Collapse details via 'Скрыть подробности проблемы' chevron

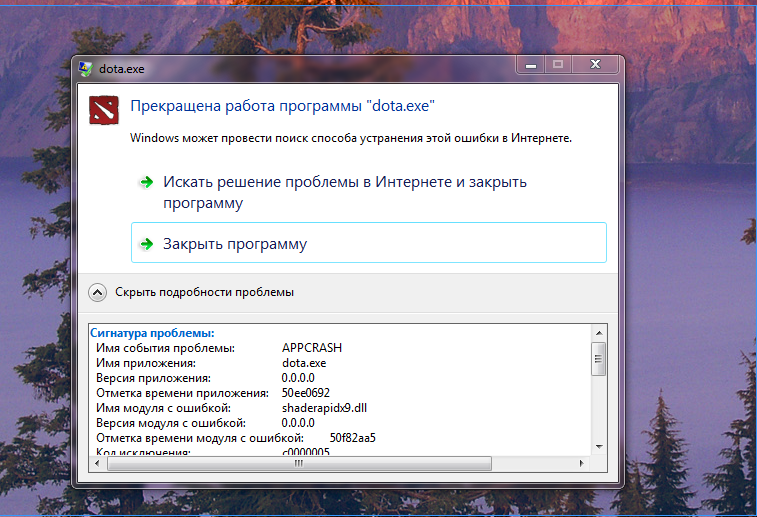(98, 293)
